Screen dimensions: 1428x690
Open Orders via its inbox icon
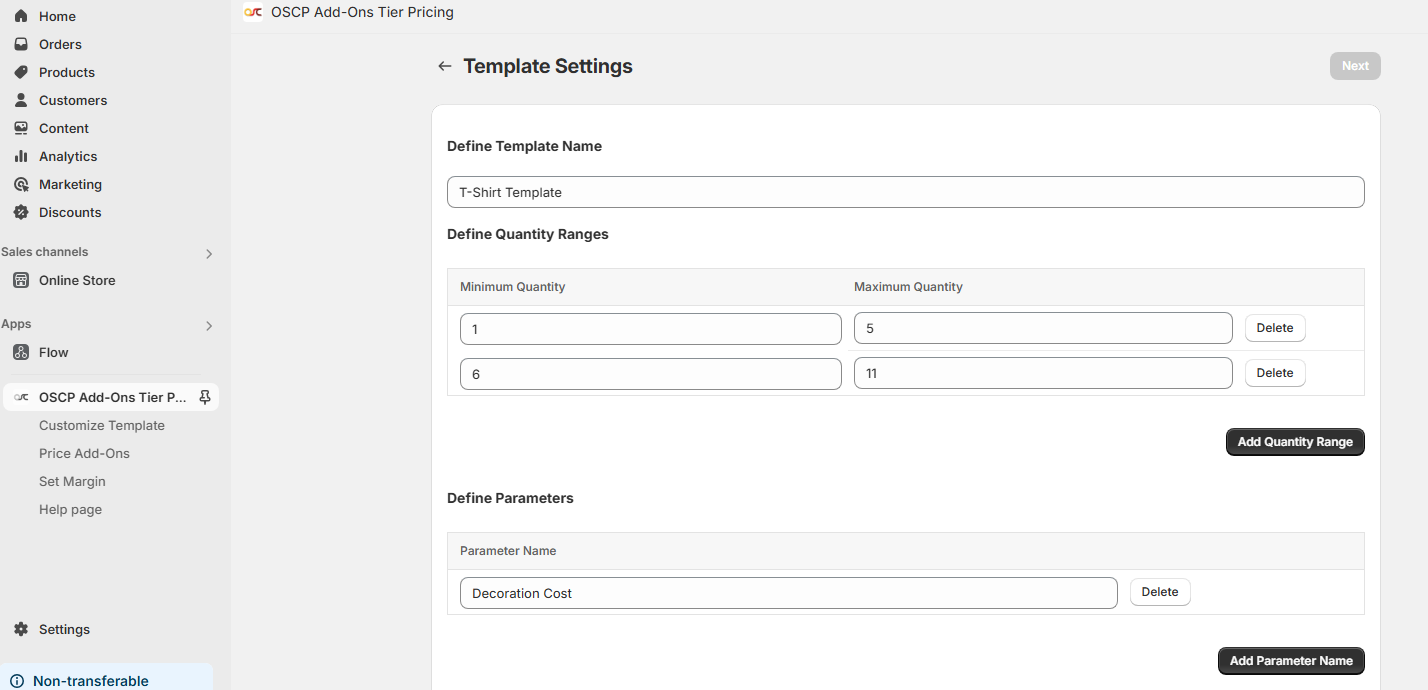(x=21, y=44)
